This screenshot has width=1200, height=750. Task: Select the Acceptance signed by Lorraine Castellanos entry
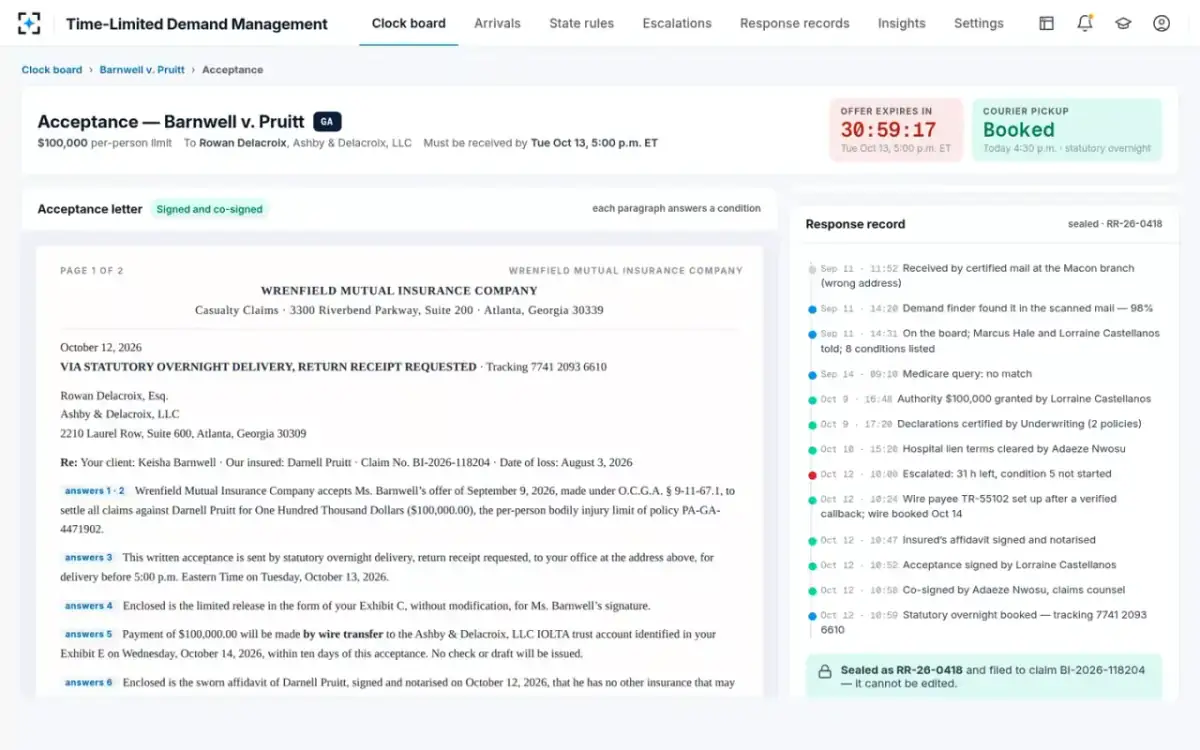[985, 565]
